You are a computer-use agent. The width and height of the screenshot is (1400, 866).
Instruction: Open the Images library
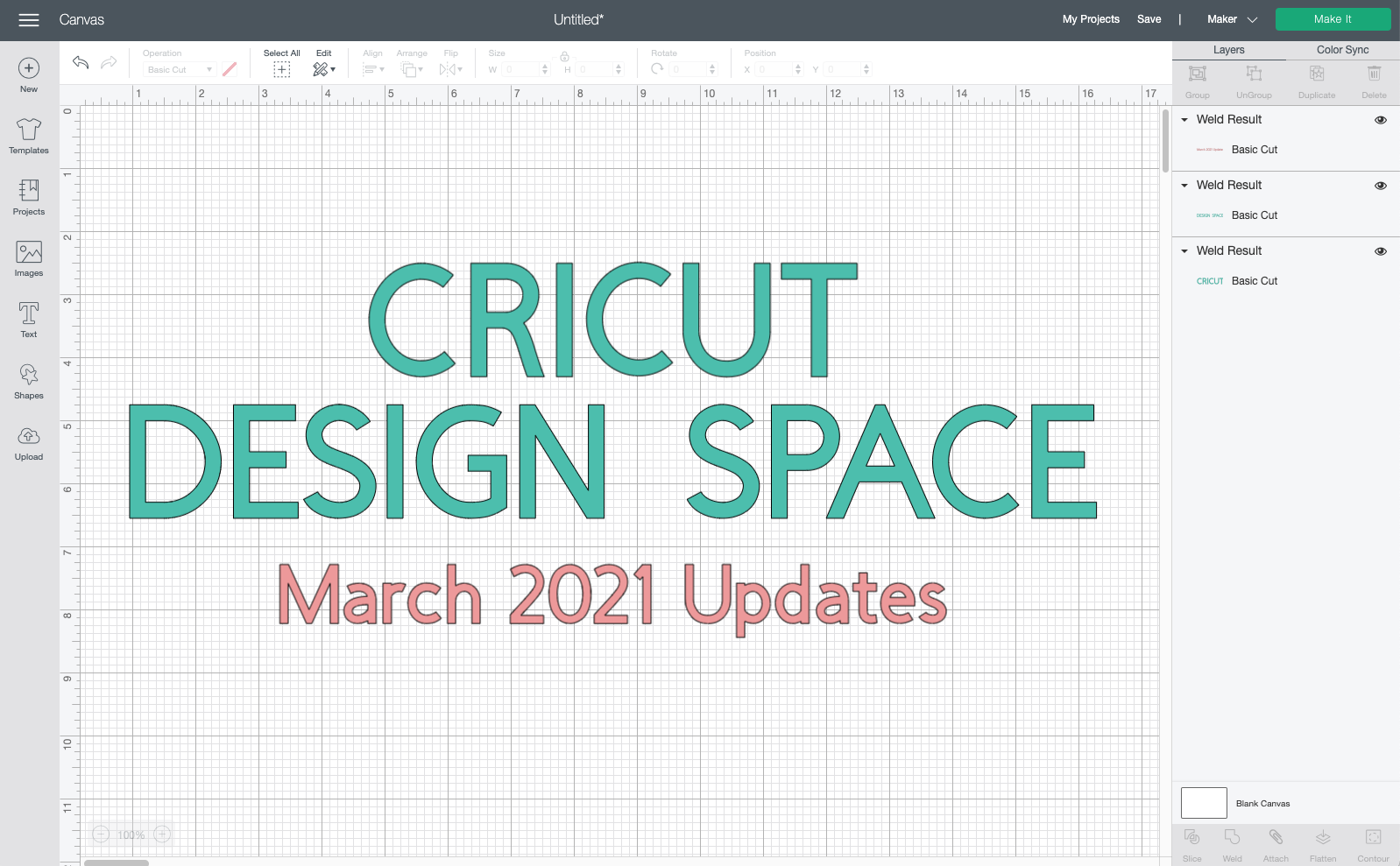[x=29, y=259]
